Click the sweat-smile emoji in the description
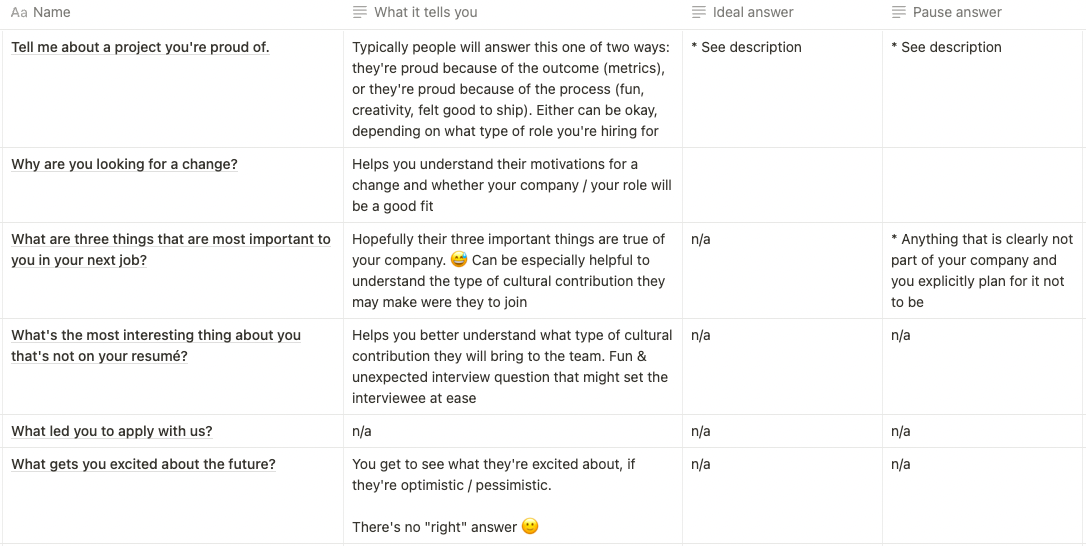The width and height of the screenshot is (1086, 546). pos(459,261)
